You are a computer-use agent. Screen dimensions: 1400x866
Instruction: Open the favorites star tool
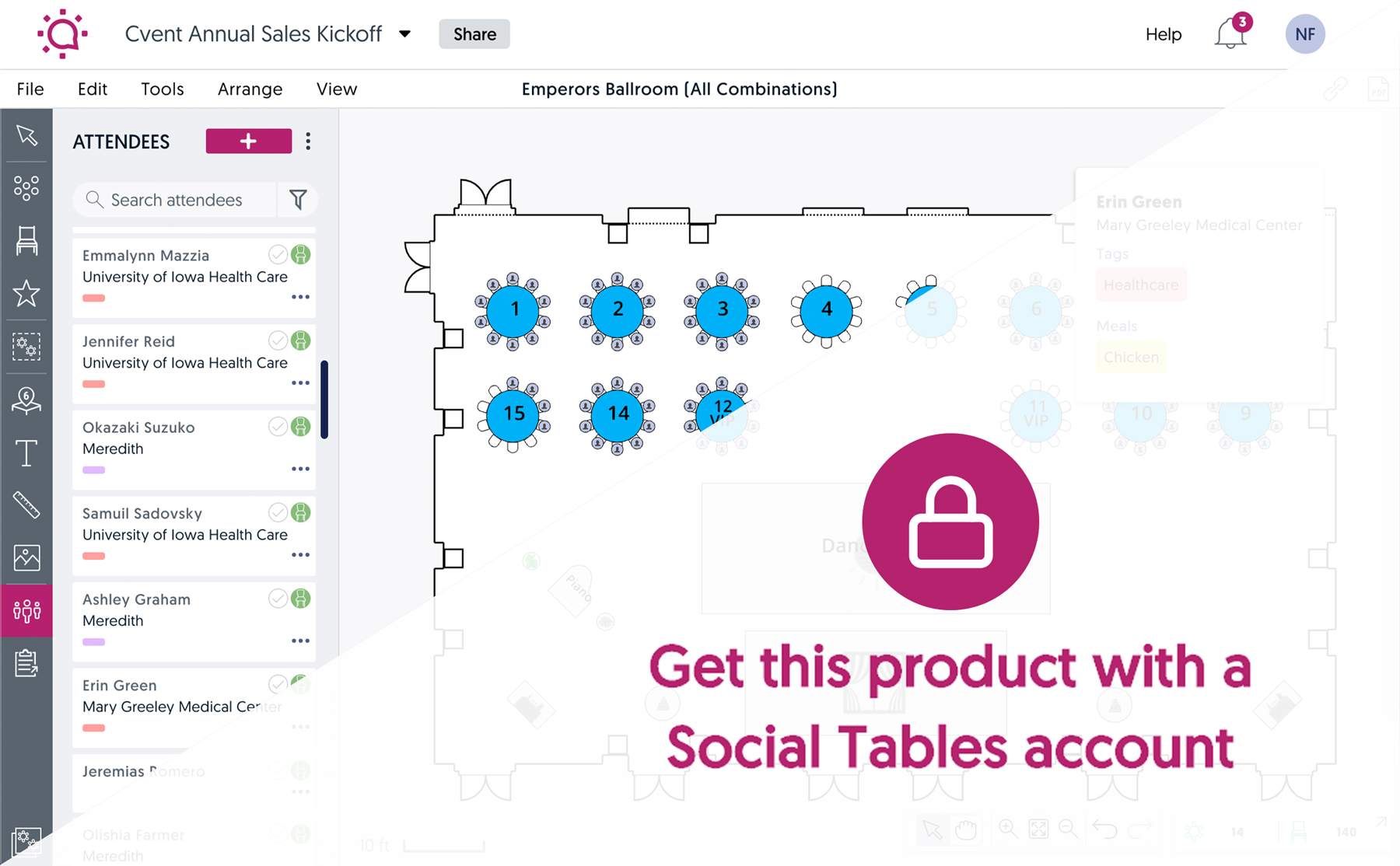tap(26, 293)
